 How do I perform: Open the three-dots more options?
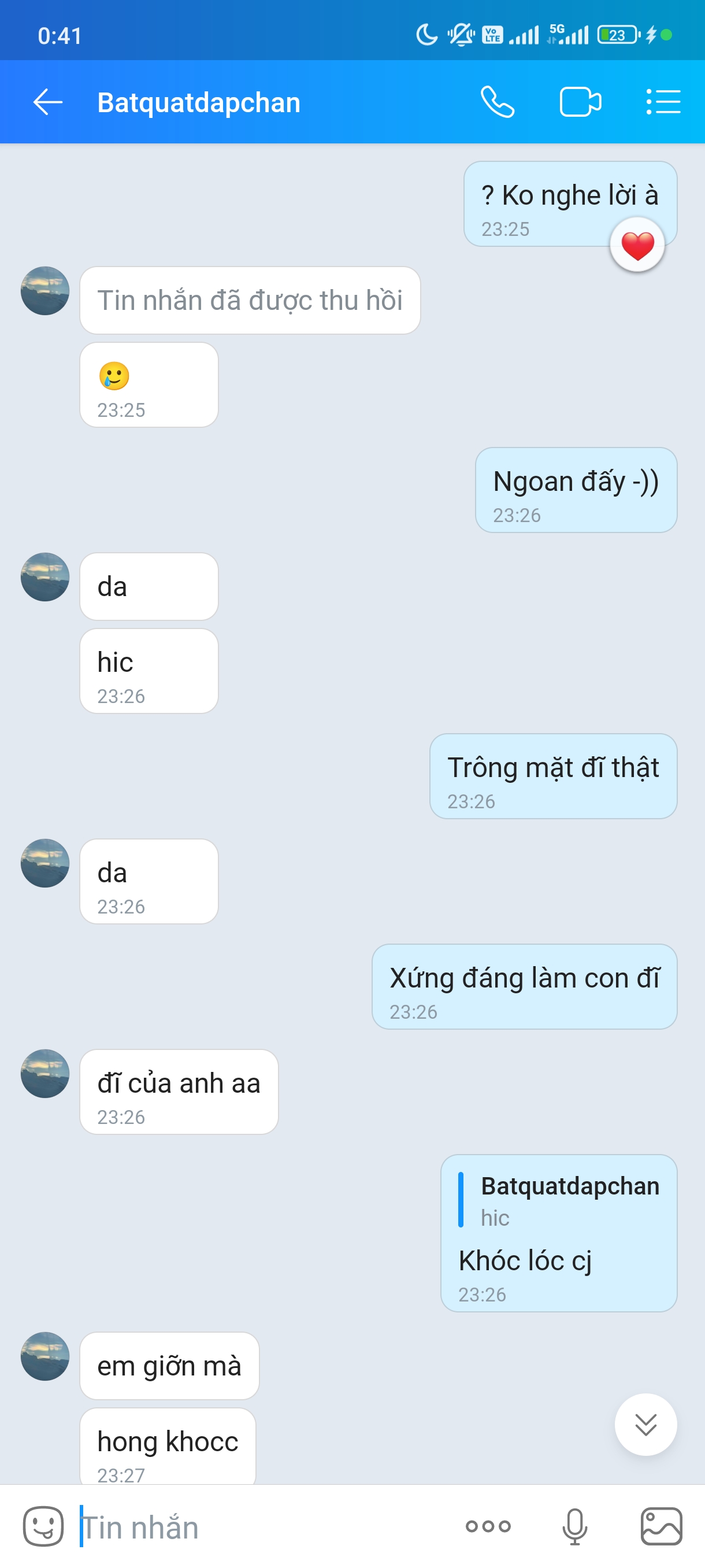pos(488,1526)
